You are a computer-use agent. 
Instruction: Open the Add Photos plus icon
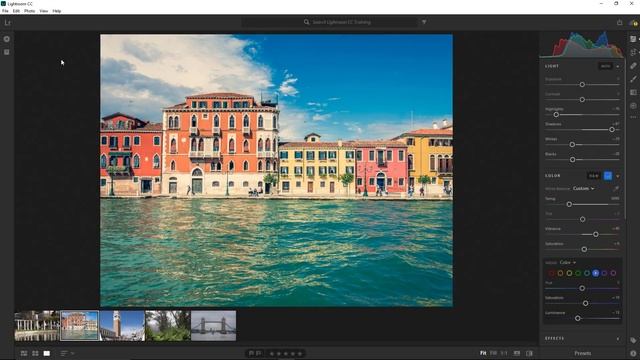tap(7, 39)
